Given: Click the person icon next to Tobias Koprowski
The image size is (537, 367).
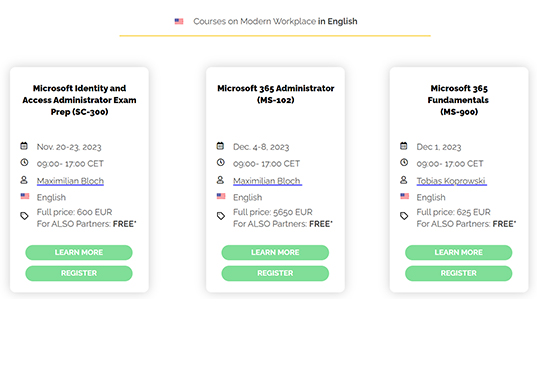Looking at the screenshot, I should coord(404,179).
